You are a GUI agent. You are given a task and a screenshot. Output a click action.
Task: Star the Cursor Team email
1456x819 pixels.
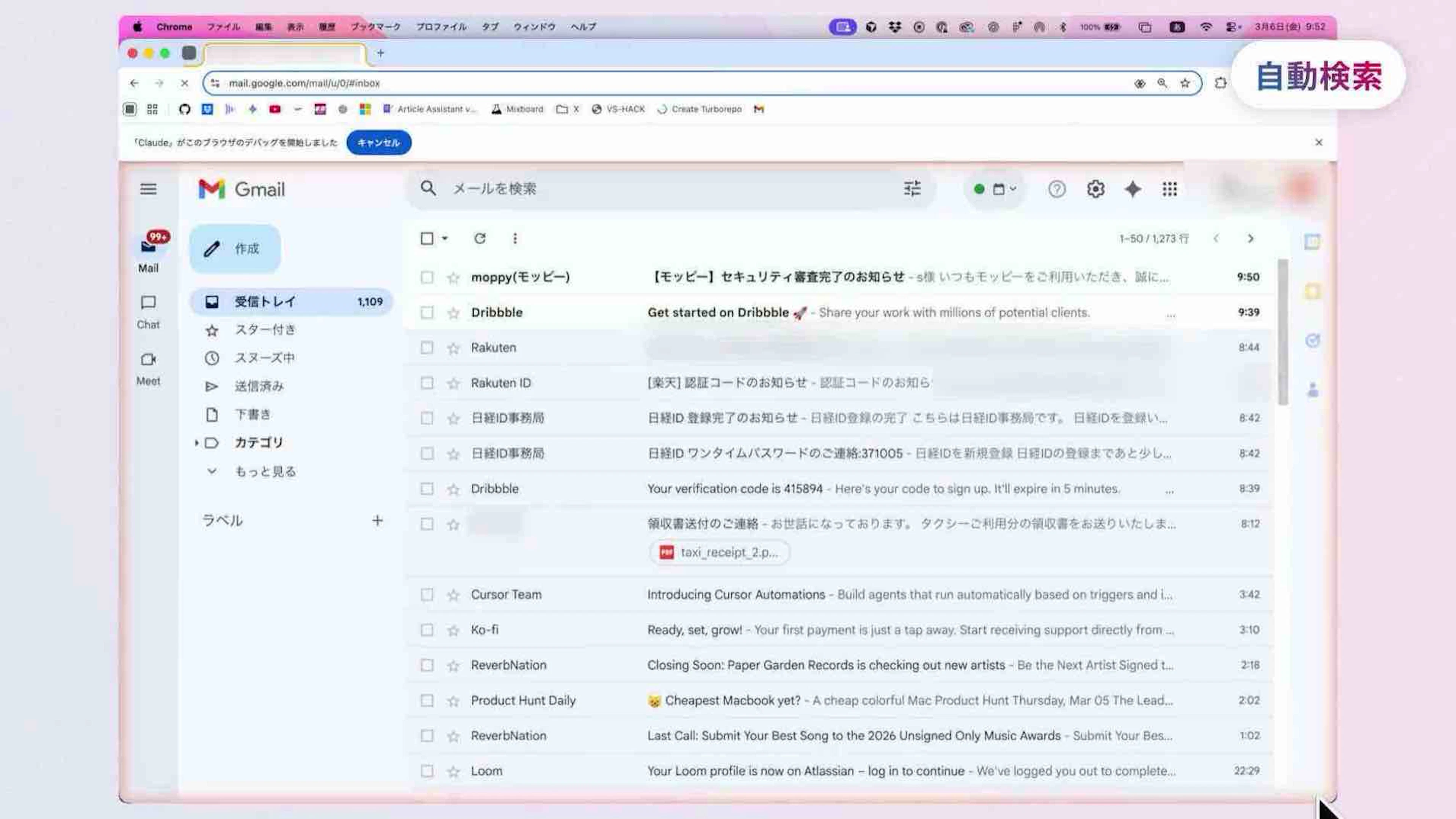click(x=453, y=595)
